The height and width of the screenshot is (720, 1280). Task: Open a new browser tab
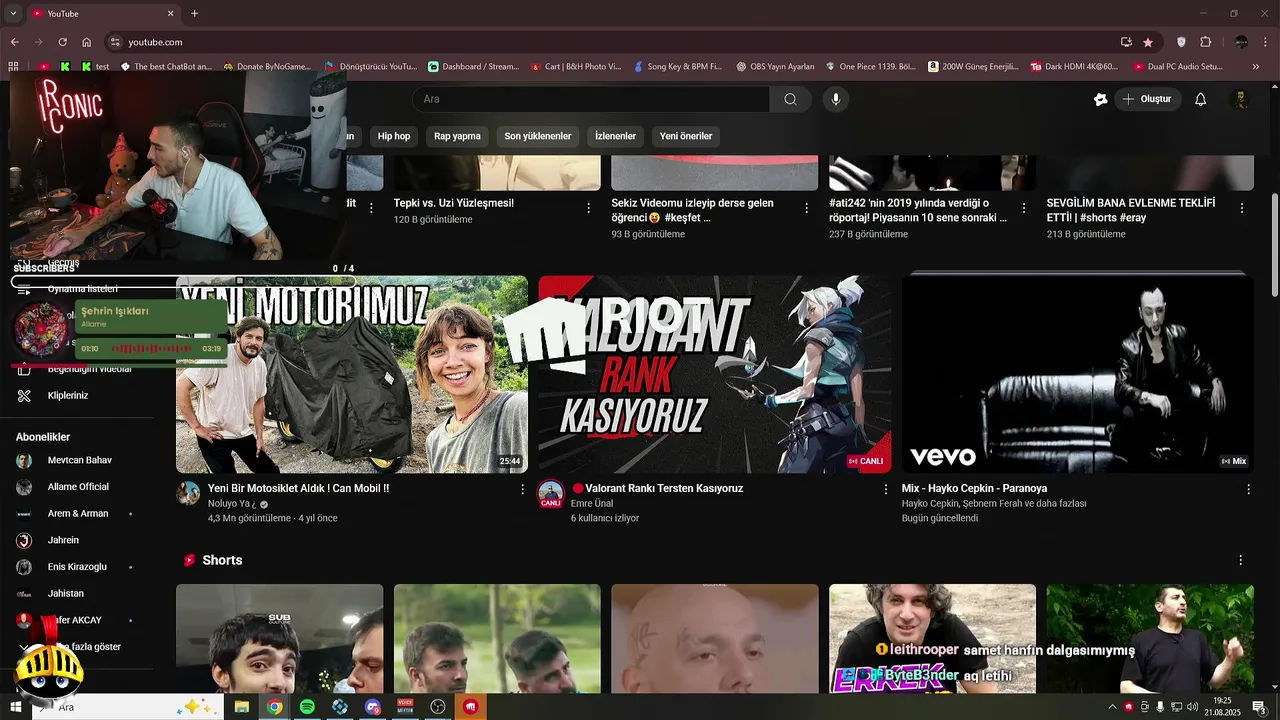(195, 13)
